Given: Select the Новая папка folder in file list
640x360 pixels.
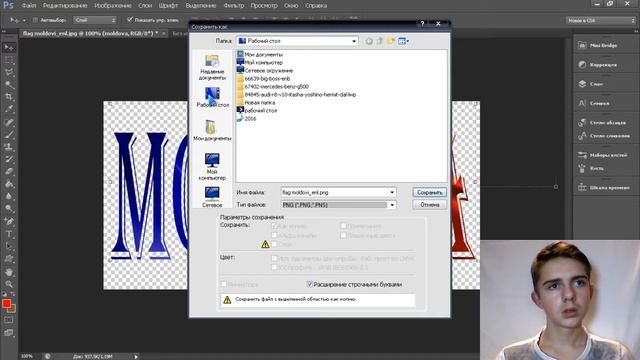Looking at the screenshot, I should 256,102.
